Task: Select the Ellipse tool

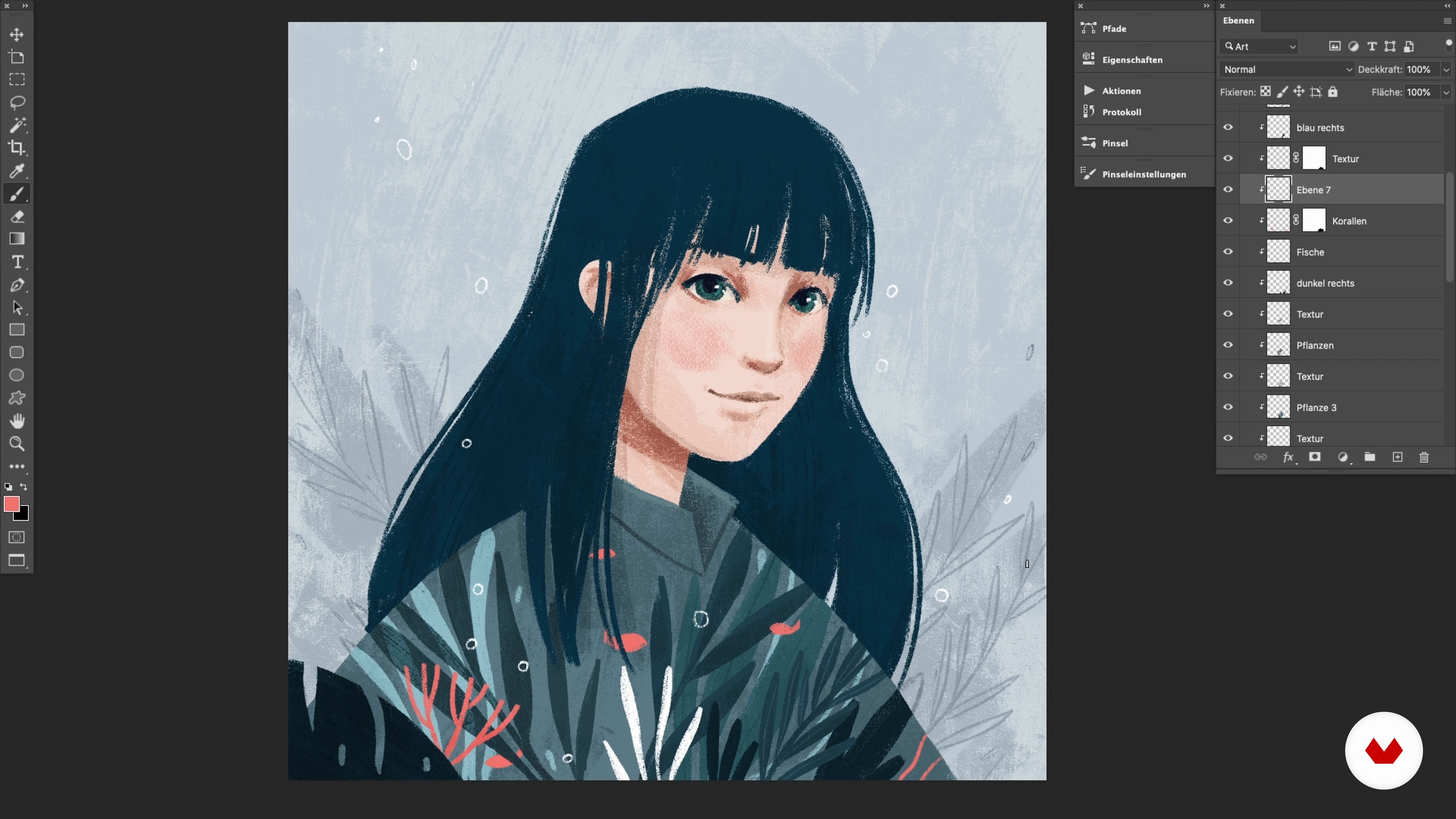Action: [x=16, y=375]
